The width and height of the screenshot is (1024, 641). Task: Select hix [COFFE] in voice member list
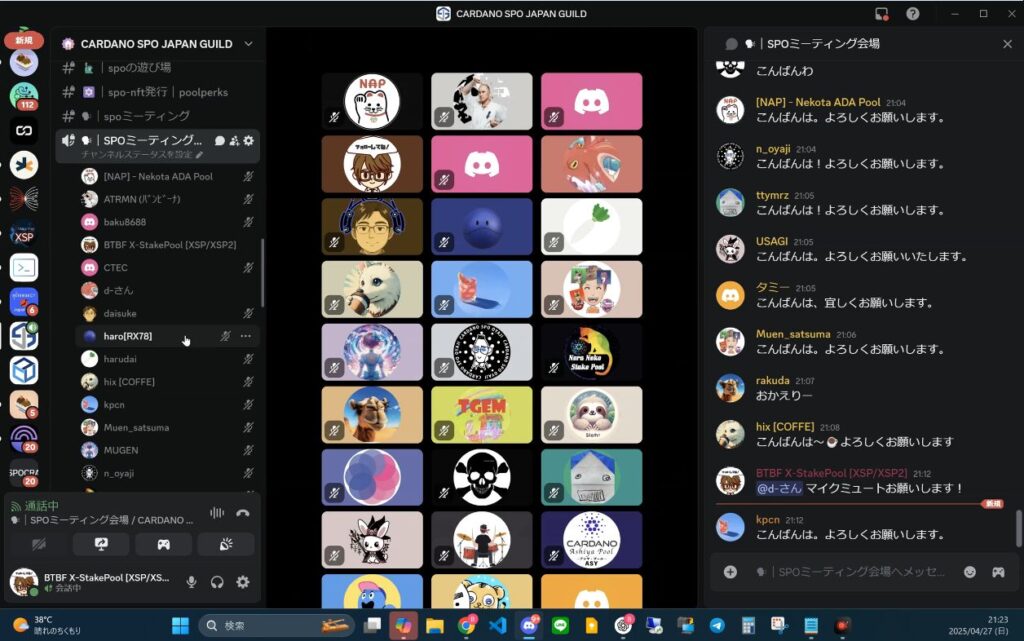(168, 382)
